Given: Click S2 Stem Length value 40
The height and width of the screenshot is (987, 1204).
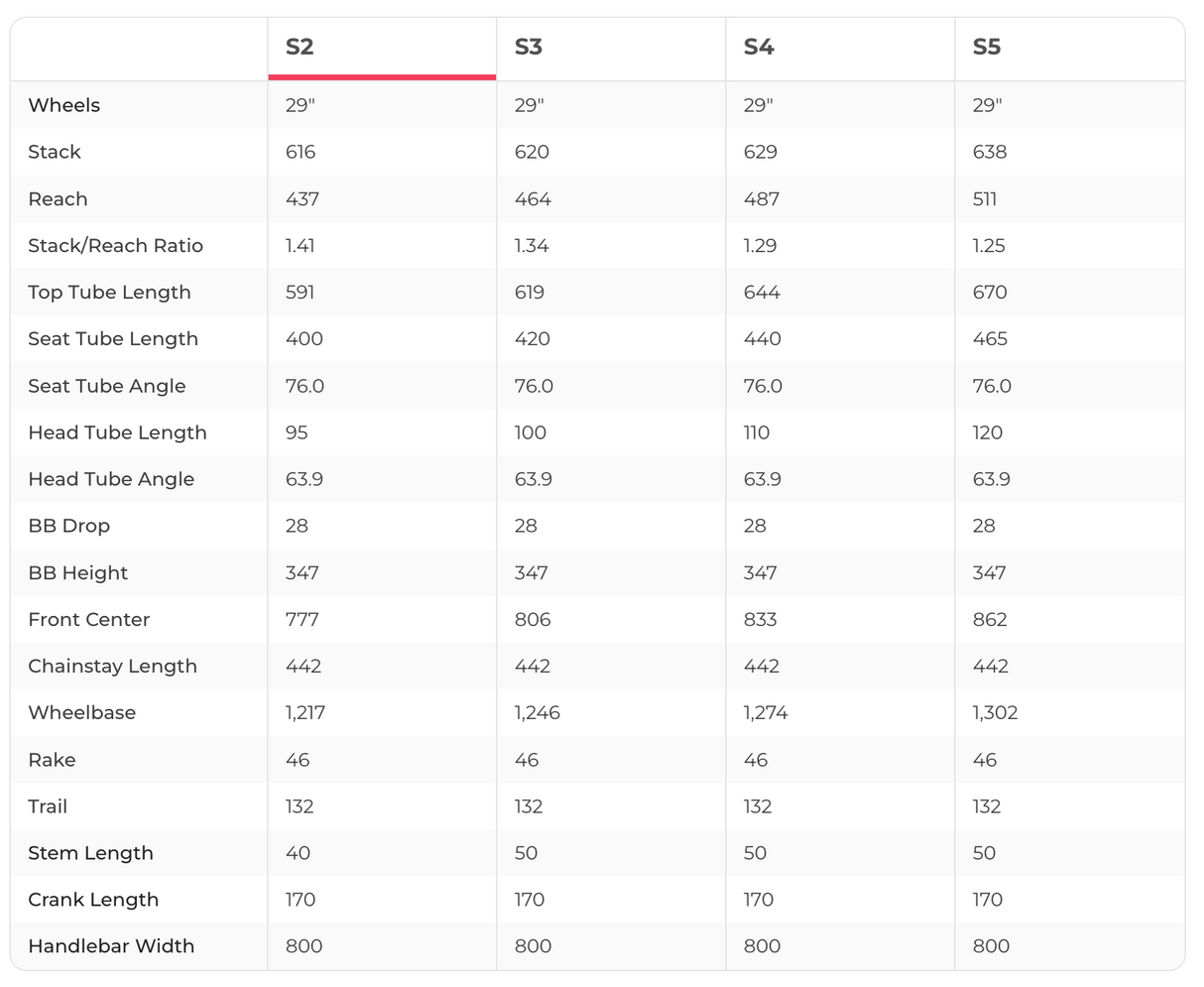Looking at the screenshot, I should tap(298, 853).
